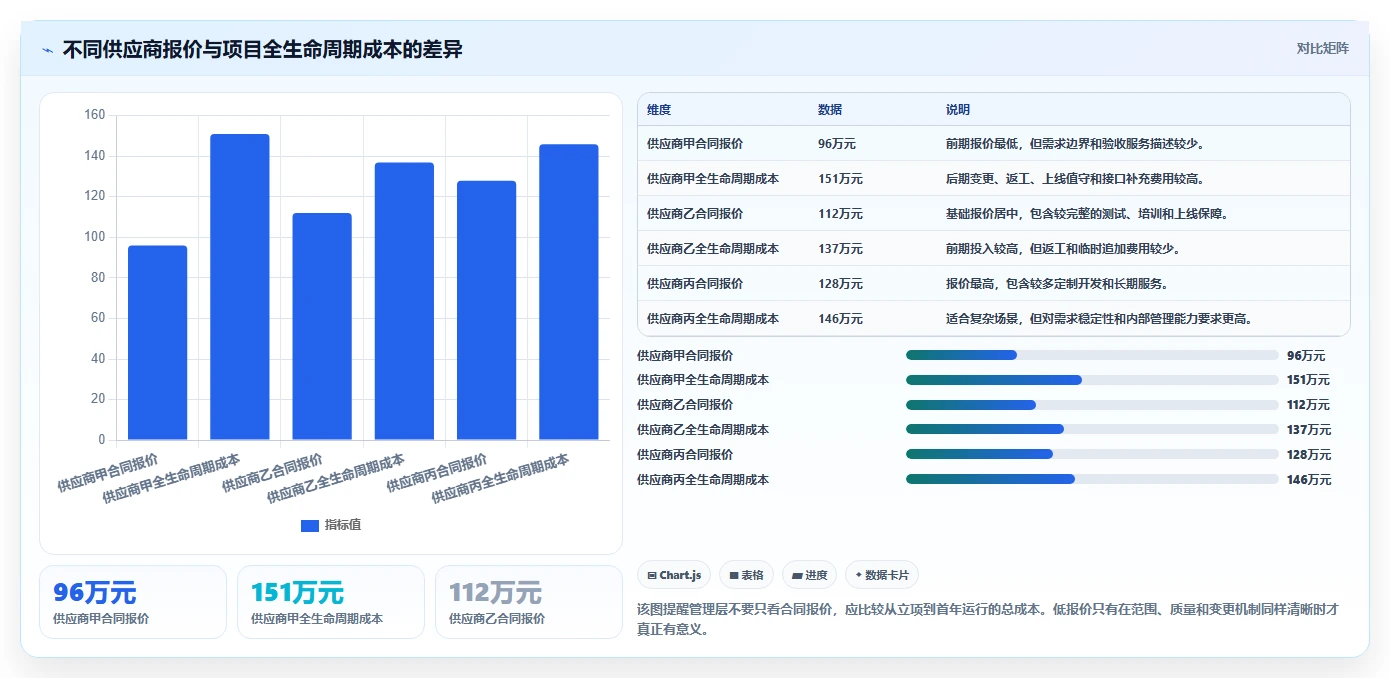
Task: Open the 151万元 data card
Action: click(331, 602)
